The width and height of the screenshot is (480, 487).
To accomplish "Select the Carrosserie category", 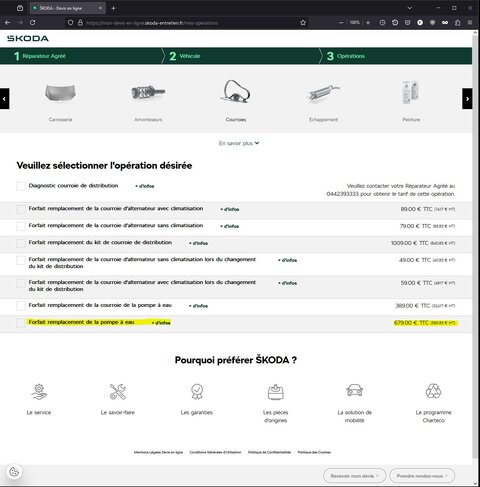I will (x=60, y=102).
